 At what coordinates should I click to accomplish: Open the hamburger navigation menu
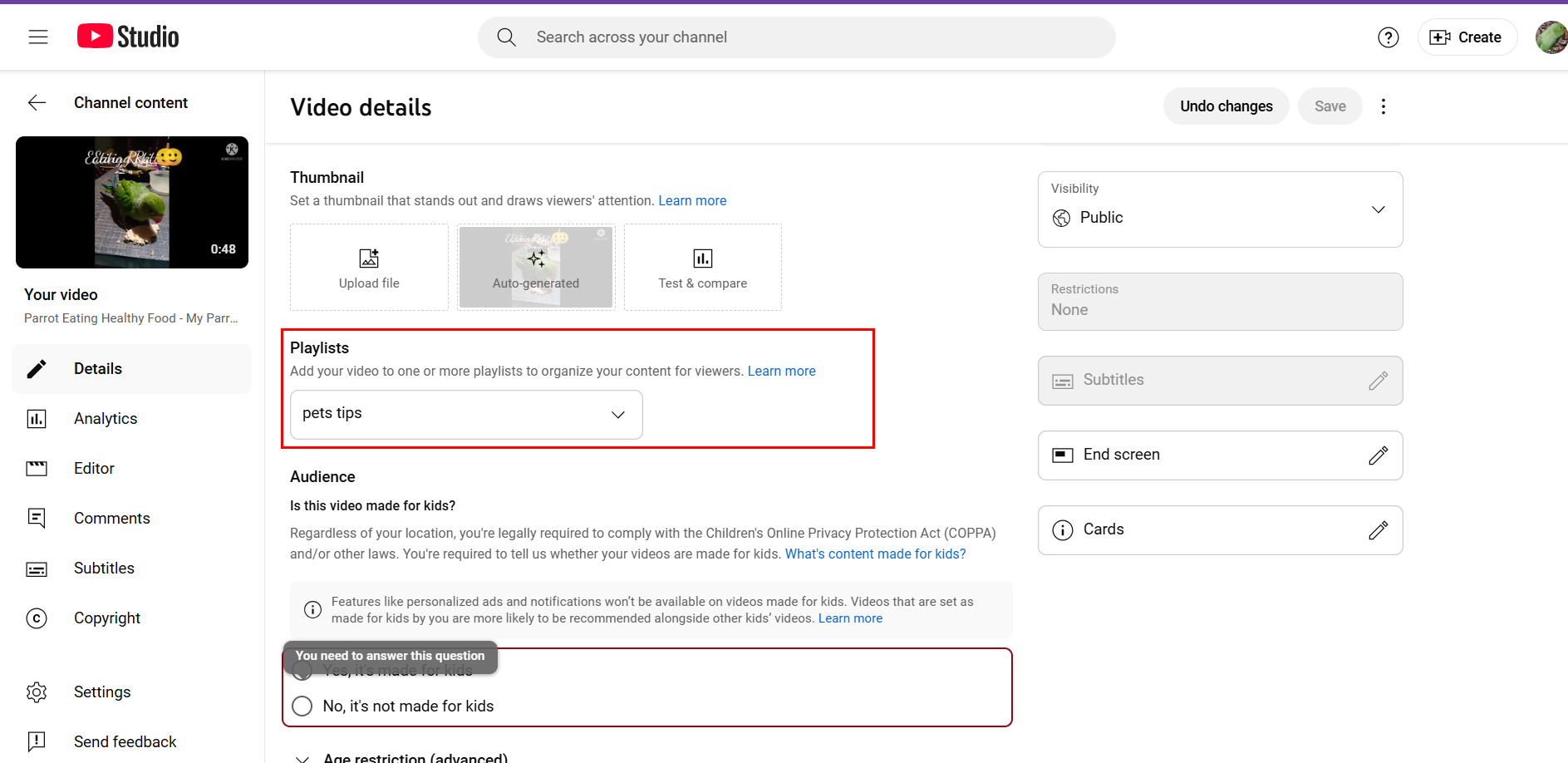point(37,37)
